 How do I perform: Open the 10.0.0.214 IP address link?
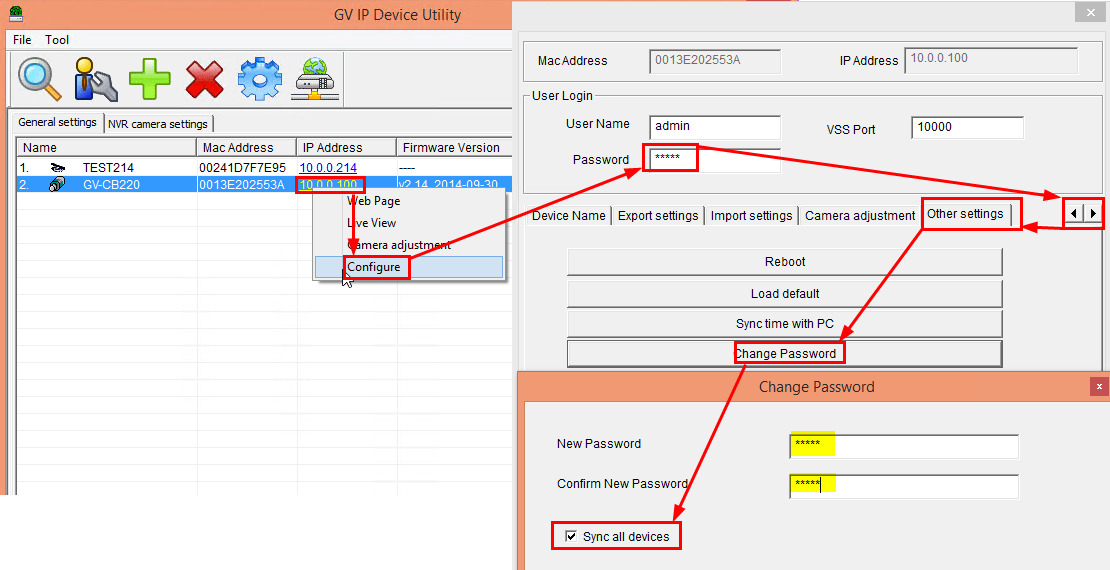point(328,168)
